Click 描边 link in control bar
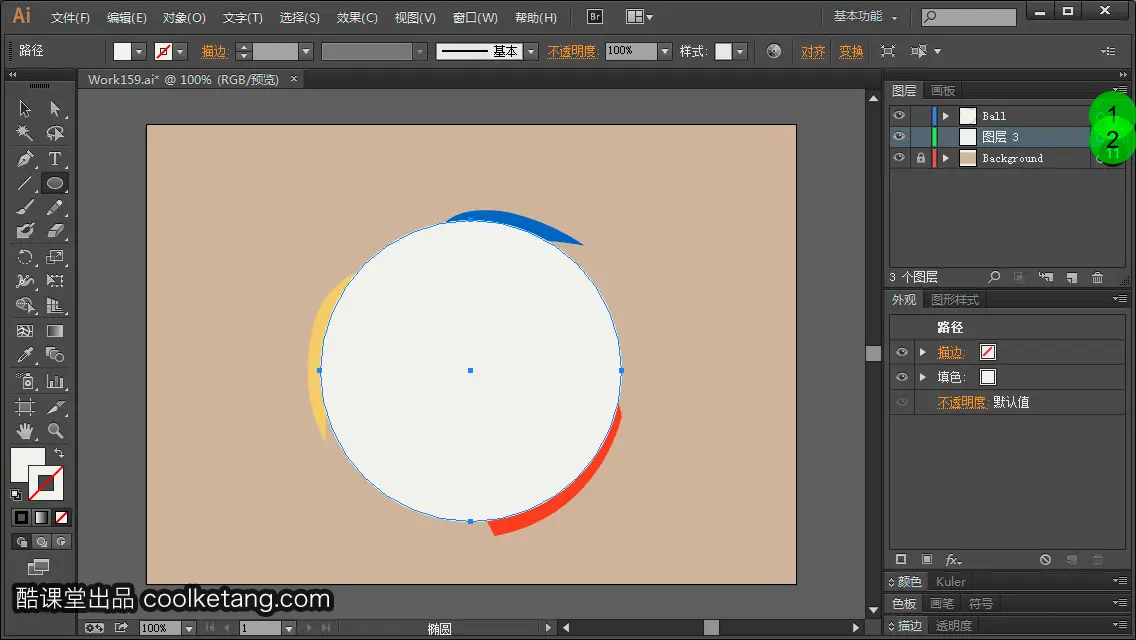Viewport: 1136px width, 640px height. 214,51
